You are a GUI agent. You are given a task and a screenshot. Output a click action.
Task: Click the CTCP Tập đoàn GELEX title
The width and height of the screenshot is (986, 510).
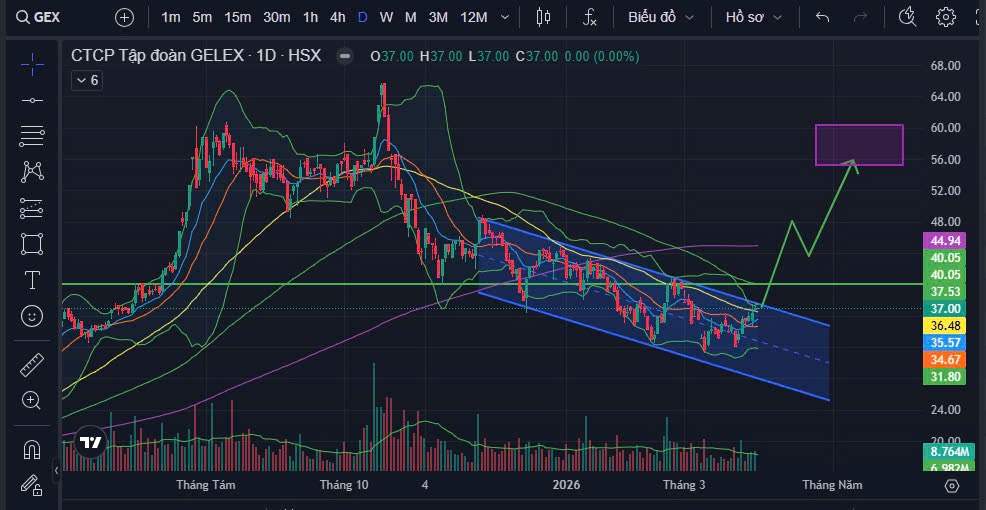157,56
